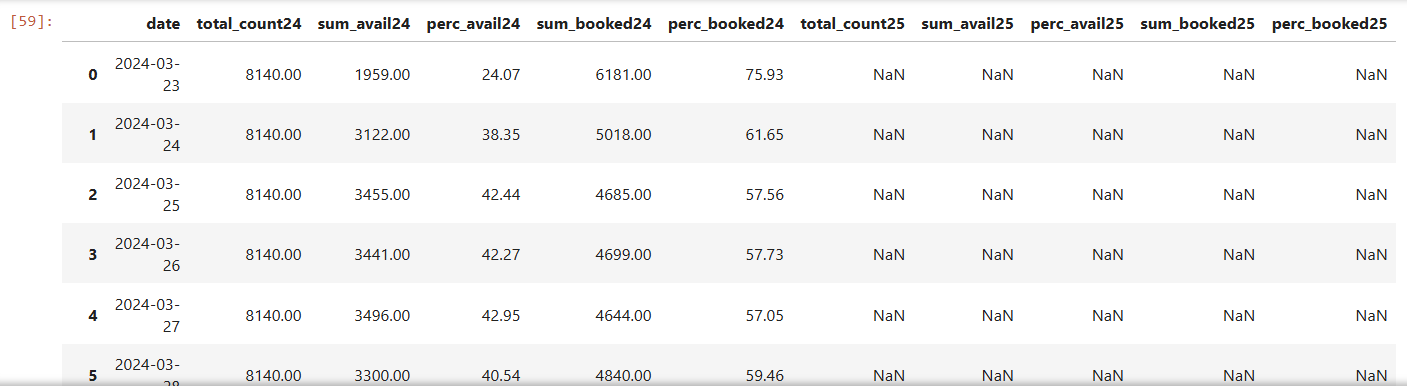Click the 59.46 perc_booked24 cell
Image resolution: width=1407 pixels, height=389 pixels.
point(763,376)
